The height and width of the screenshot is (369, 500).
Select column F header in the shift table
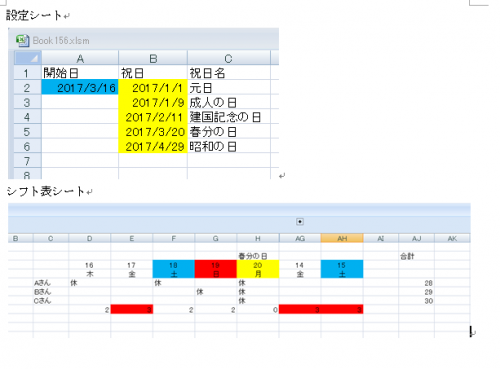coord(174,238)
